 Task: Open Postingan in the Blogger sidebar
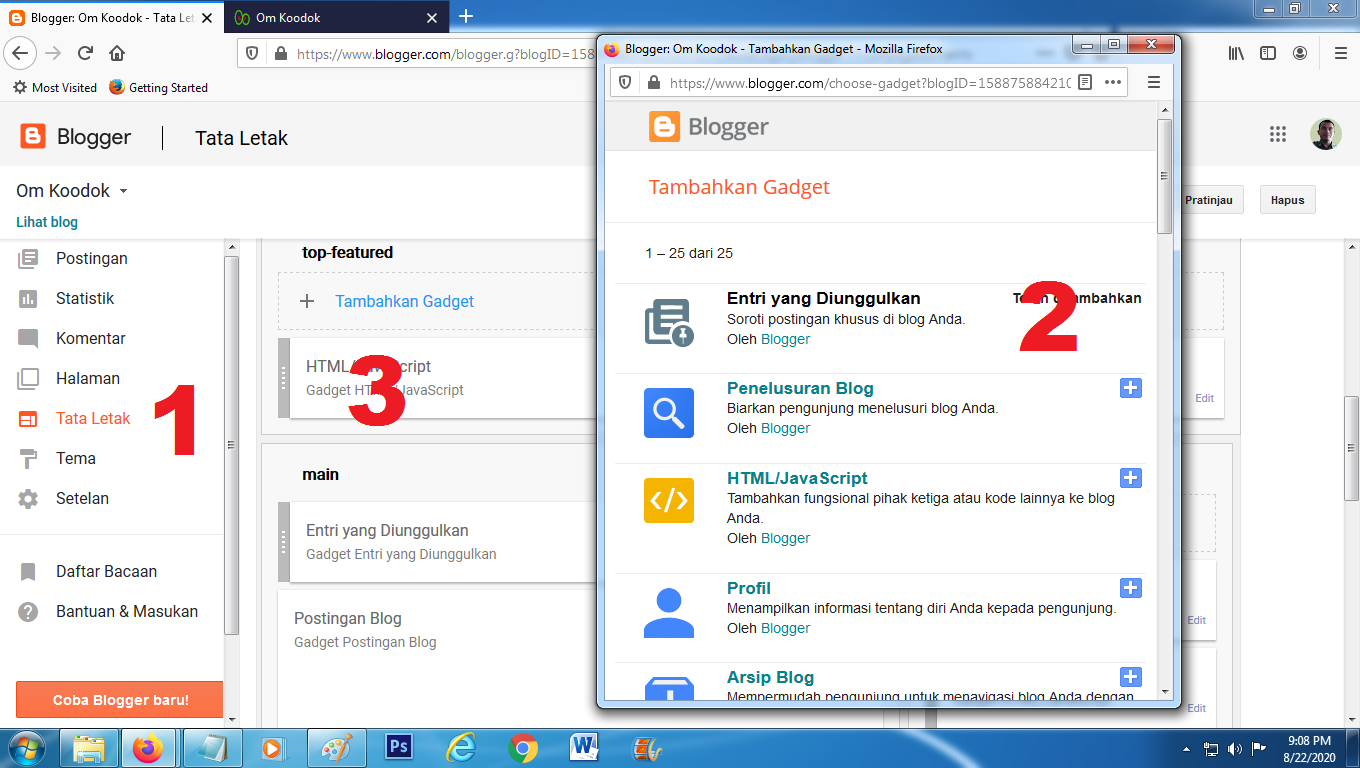(92, 258)
